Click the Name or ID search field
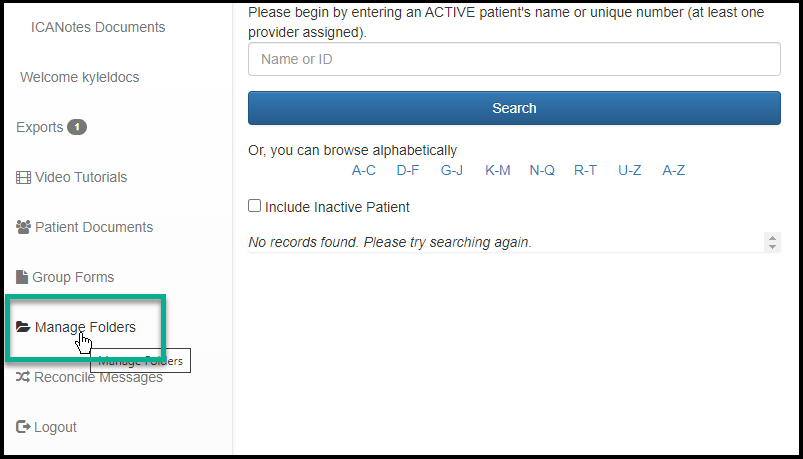803x459 pixels. click(x=514, y=59)
